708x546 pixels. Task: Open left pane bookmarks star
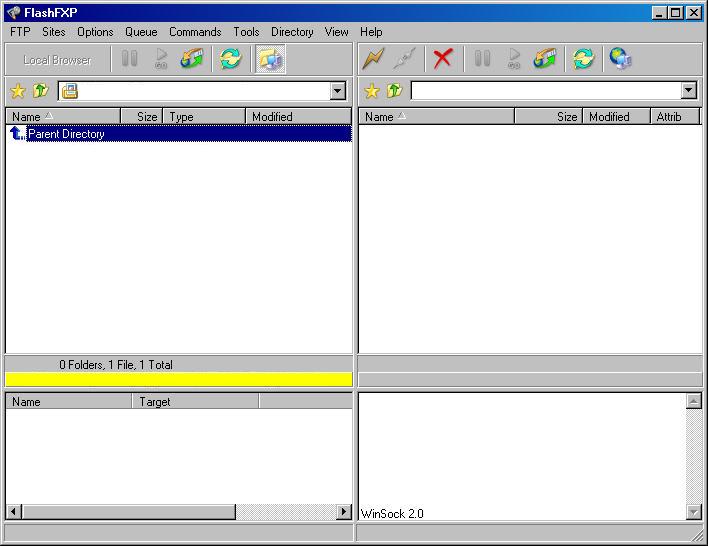point(18,91)
